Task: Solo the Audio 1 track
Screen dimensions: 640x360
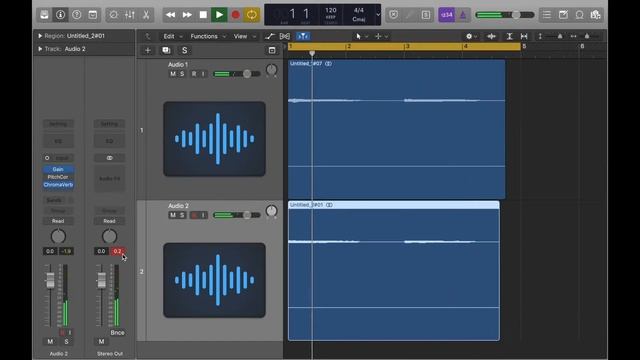Action: coord(182,74)
